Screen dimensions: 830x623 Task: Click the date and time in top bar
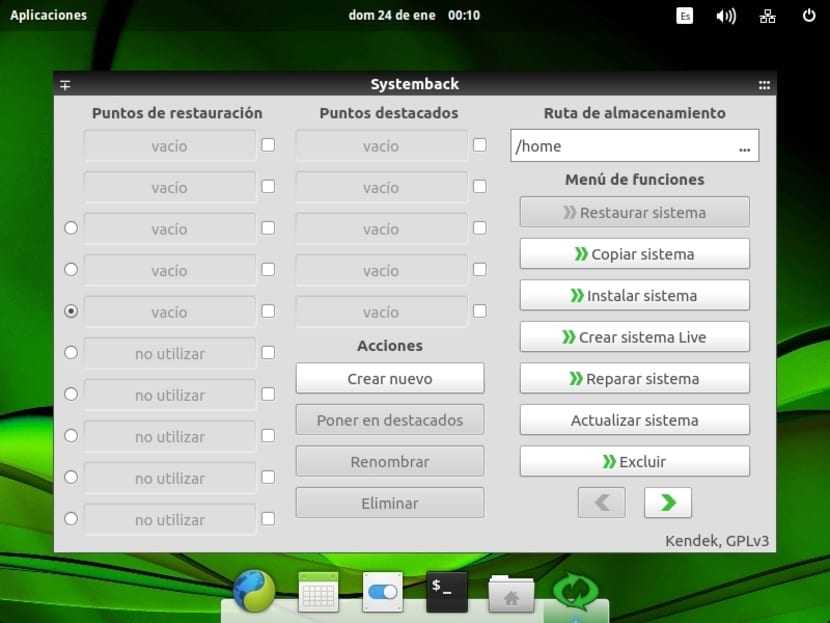[x=414, y=15]
